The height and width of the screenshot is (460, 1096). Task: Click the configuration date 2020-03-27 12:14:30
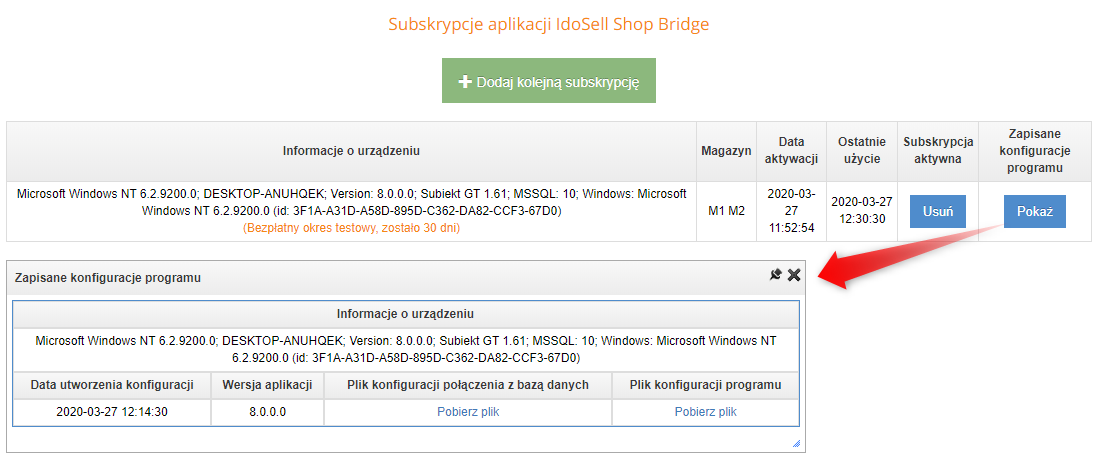click(x=112, y=412)
